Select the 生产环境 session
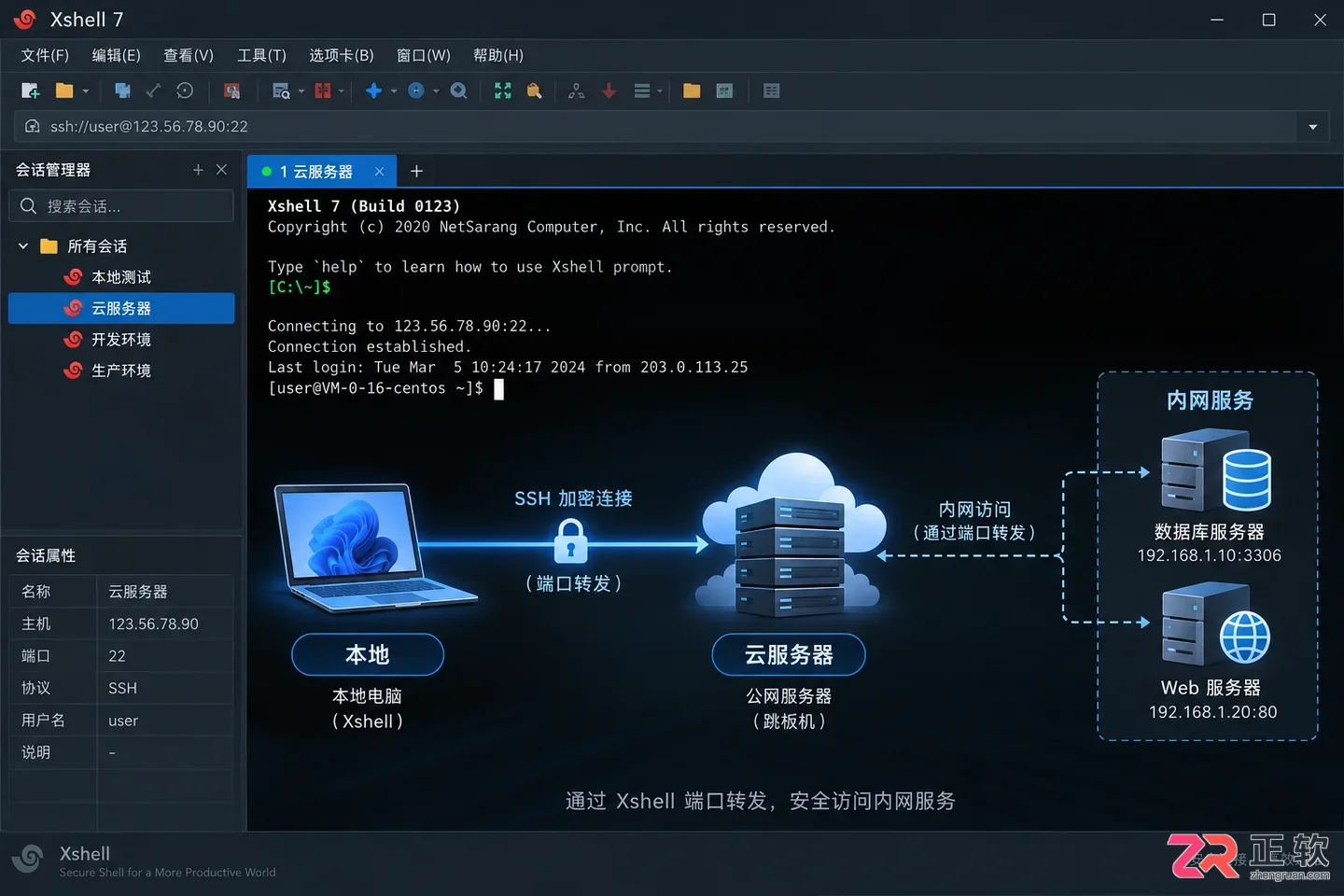Screen dimensions: 1344x896 121,371
